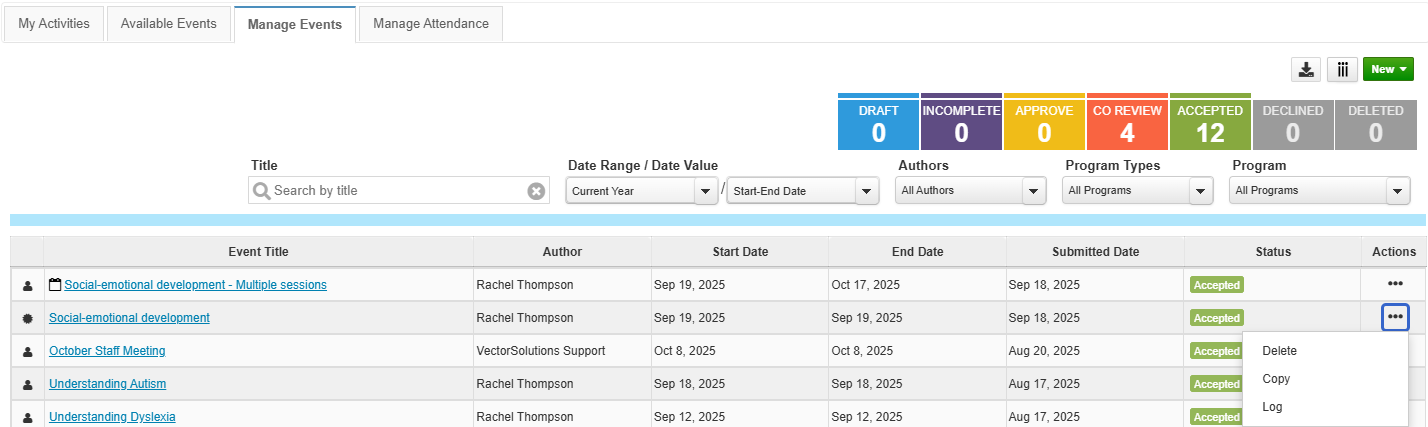Image resolution: width=1428 pixels, height=427 pixels.
Task: Click the Accepted badge in the Multiple sessions row
Action: 1217,285
